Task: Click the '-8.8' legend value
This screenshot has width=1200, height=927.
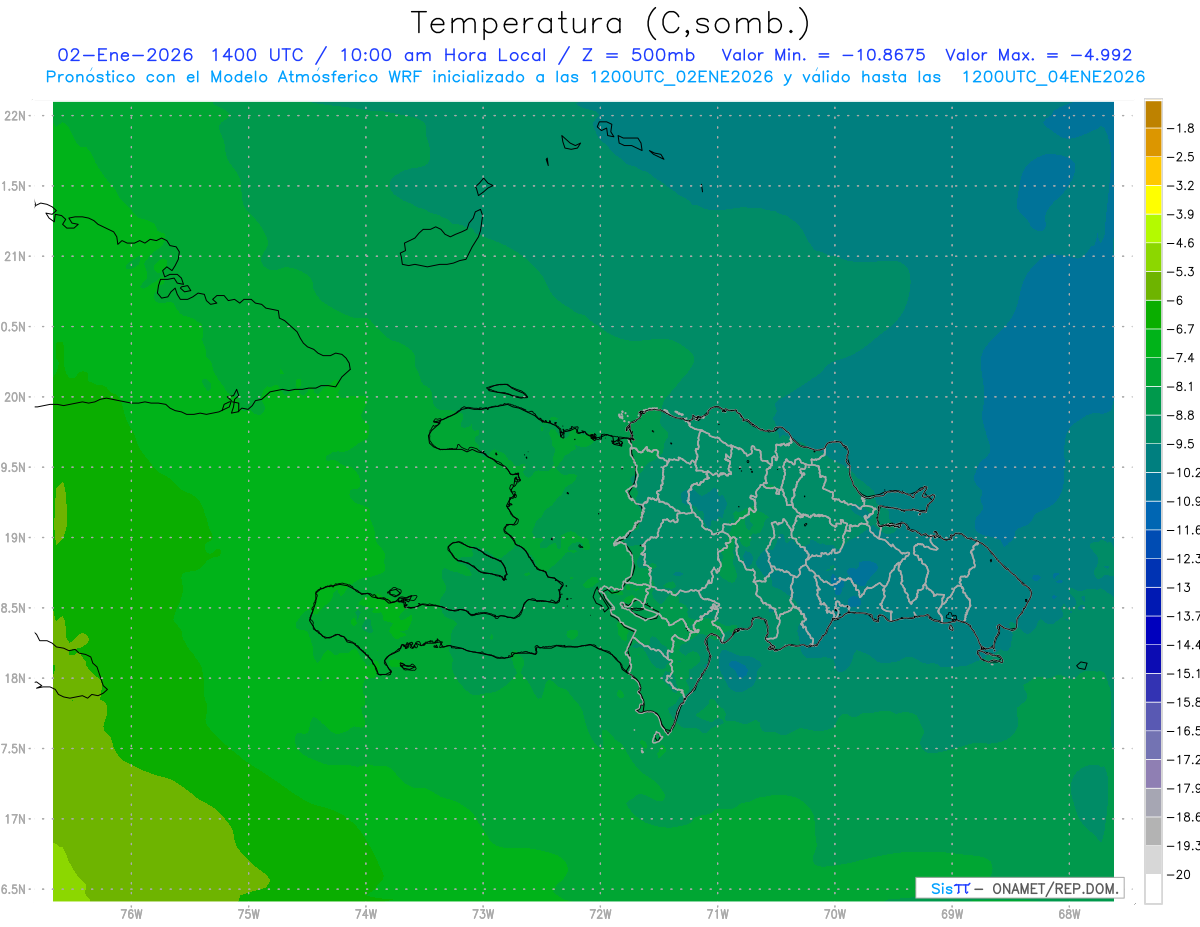Action: [x=1182, y=415]
